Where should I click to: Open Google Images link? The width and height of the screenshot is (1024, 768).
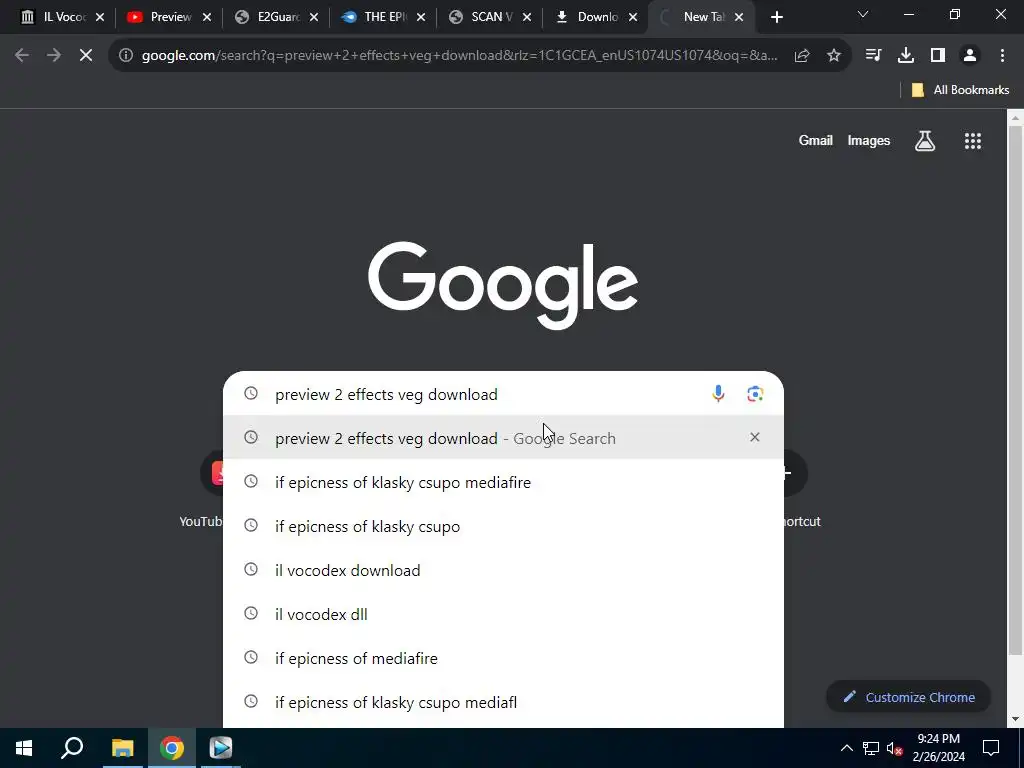coord(869,140)
